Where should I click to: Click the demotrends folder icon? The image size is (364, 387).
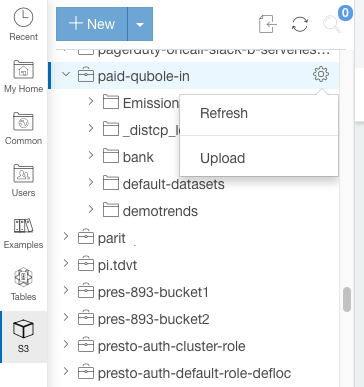click(x=111, y=210)
